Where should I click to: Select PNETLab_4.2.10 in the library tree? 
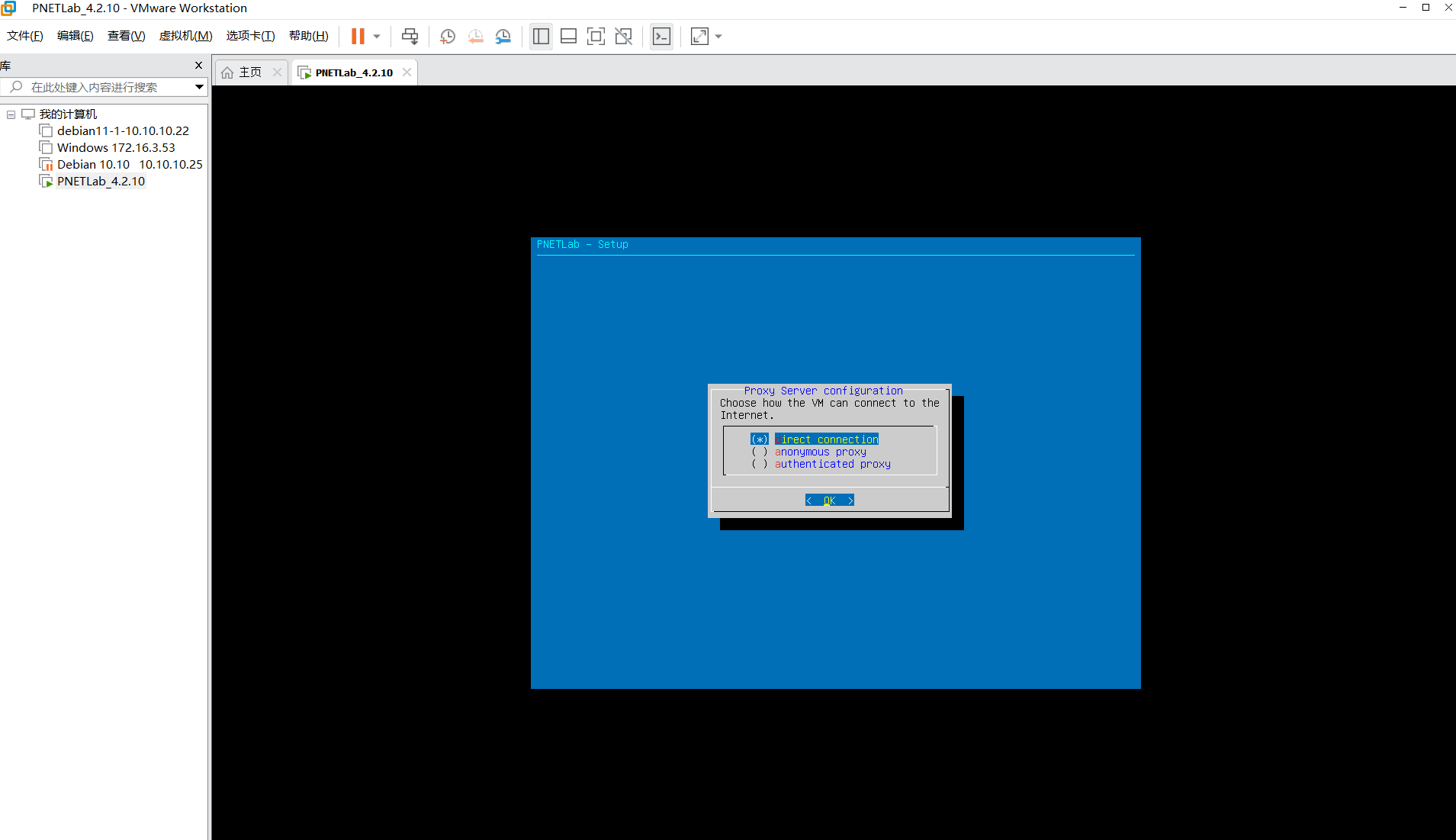tap(101, 182)
